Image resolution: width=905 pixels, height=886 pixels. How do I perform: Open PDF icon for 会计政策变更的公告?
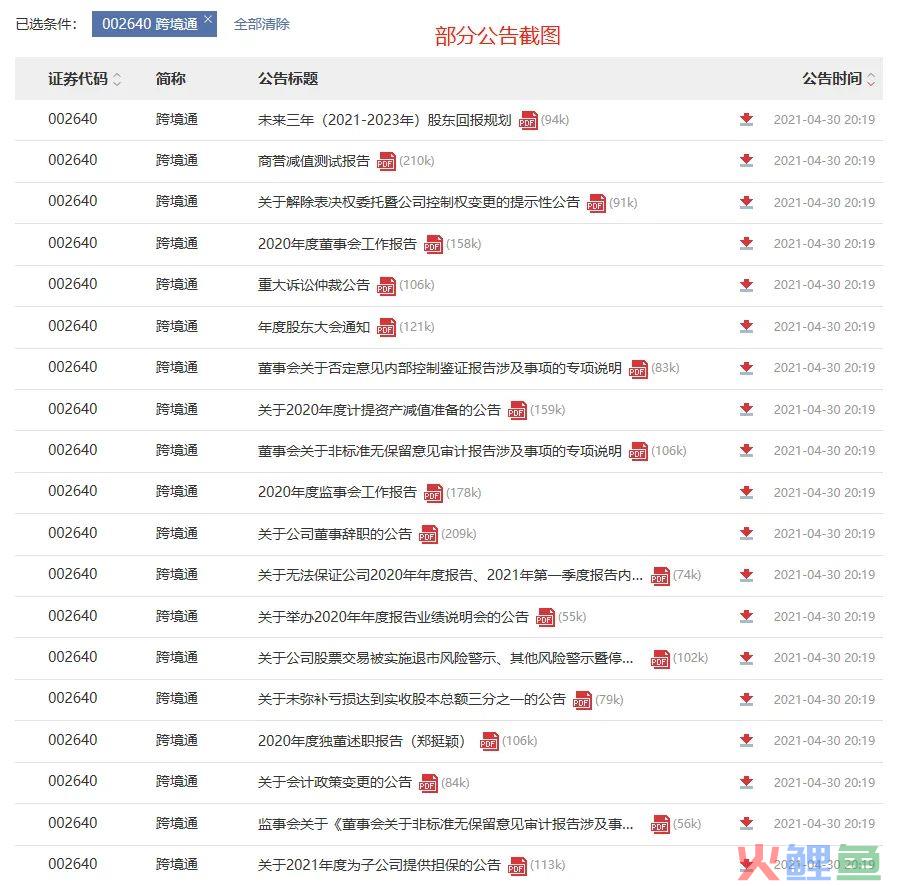pyautogui.click(x=428, y=783)
